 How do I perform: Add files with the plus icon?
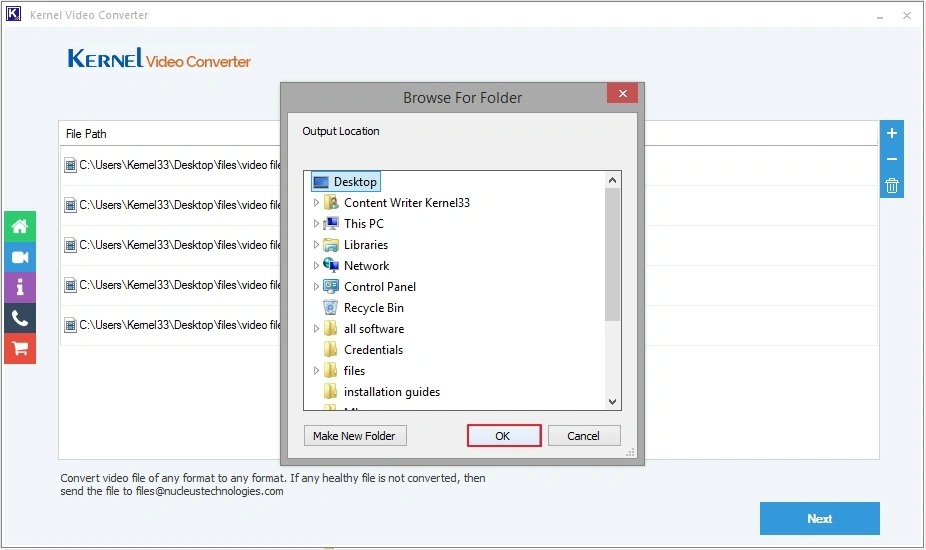892,133
